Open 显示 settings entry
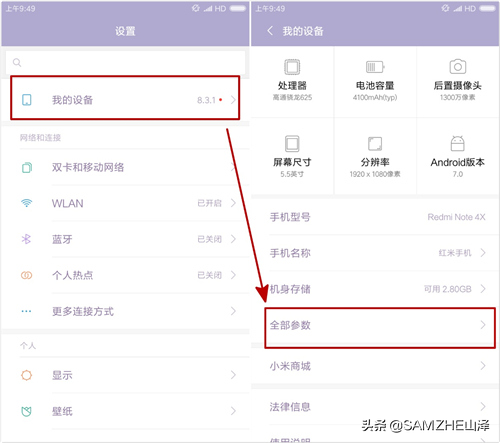The image size is (500, 443). click(x=125, y=375)
